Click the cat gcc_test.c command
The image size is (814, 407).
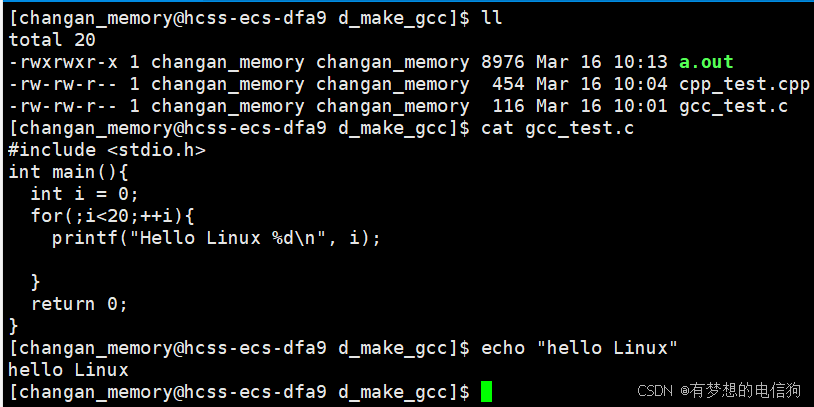(558, 128)
